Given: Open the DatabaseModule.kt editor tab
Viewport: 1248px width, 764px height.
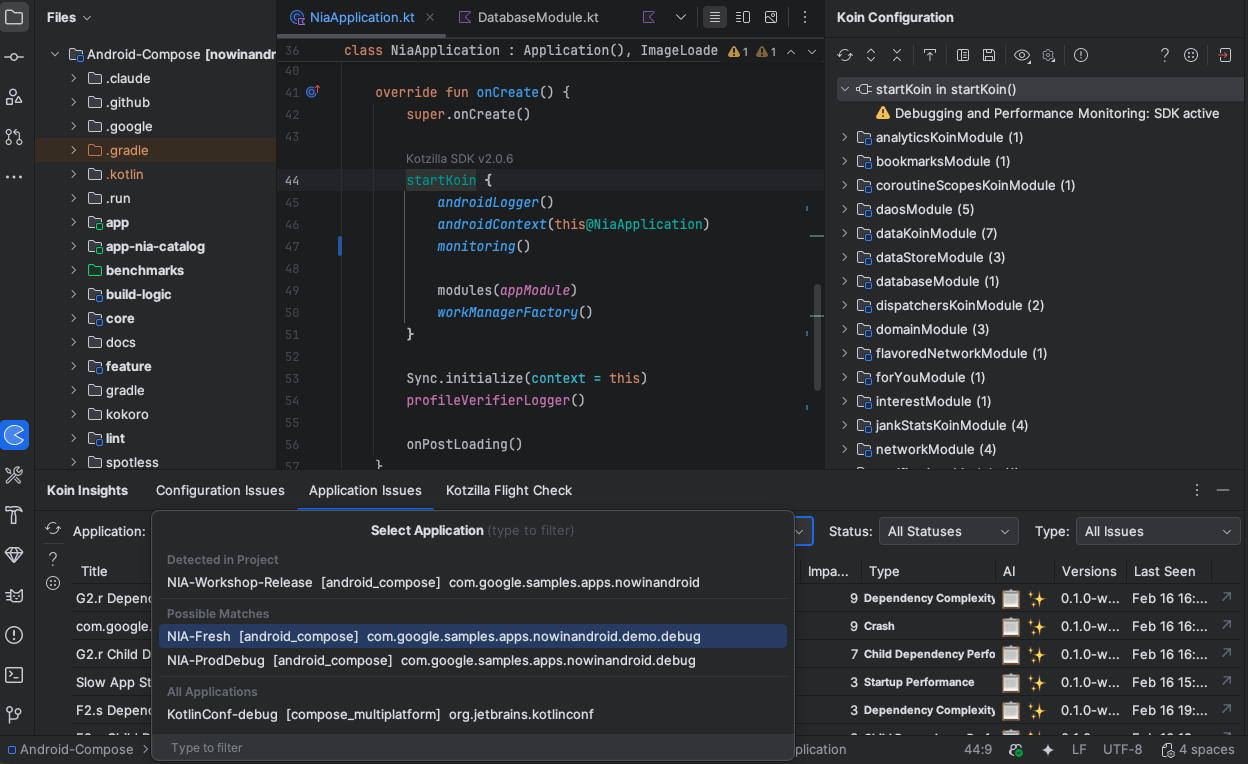Looking at the screenshot, I should pyautogui.click(x=528, y=17).
